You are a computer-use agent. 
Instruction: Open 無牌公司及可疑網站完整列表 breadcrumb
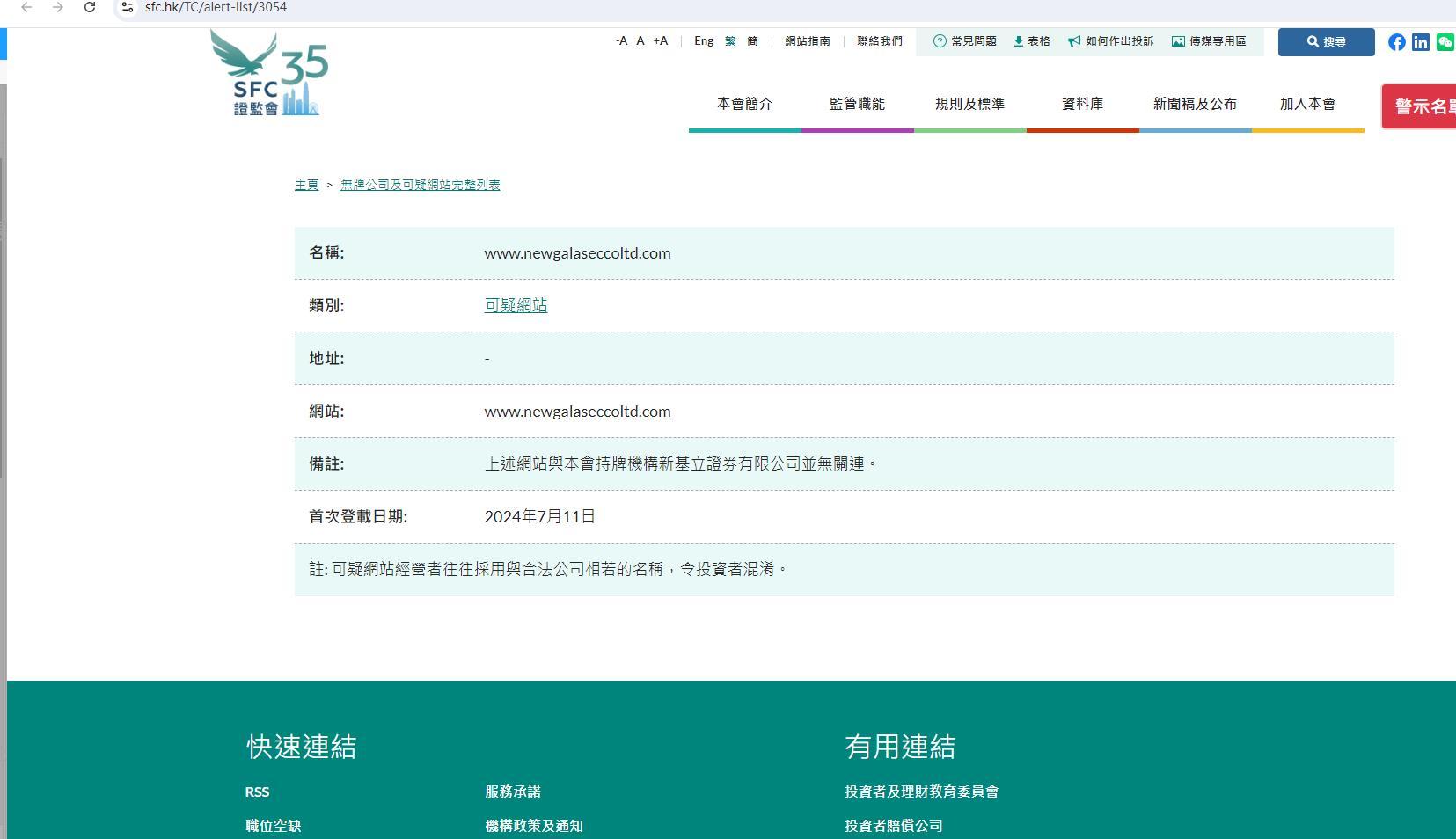tap(421, 185)
